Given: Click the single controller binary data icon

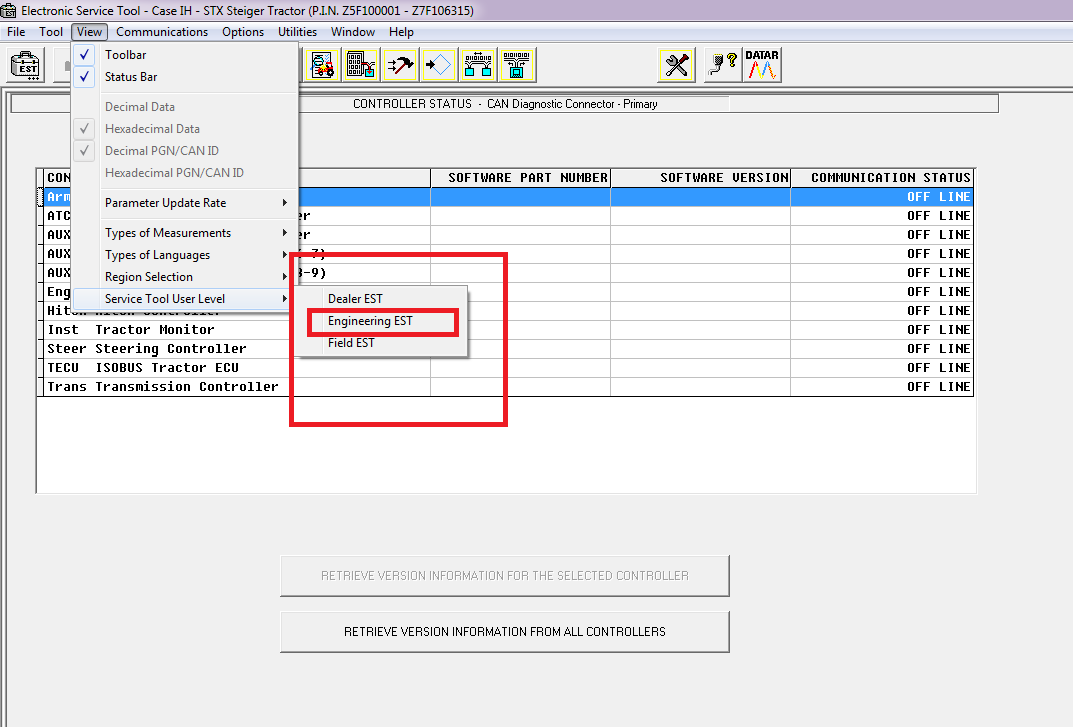Looking at the screenshot, I should click(517, 65).
